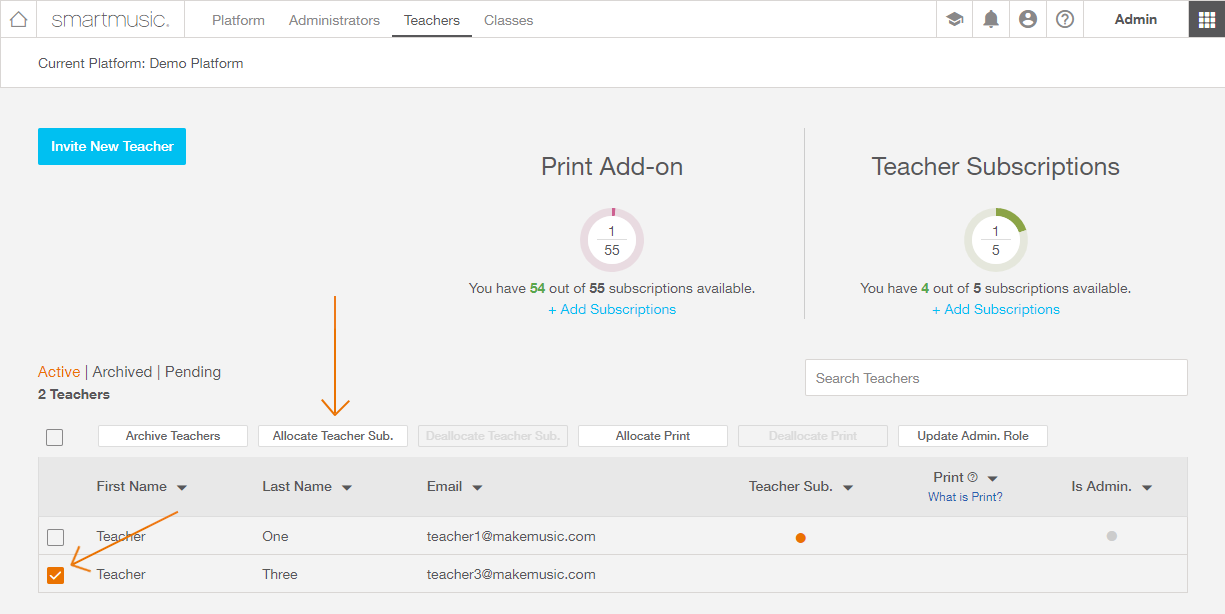Click Update Admin. Role button
This screenshot has height=614, width=1225.
click(973, 436)
